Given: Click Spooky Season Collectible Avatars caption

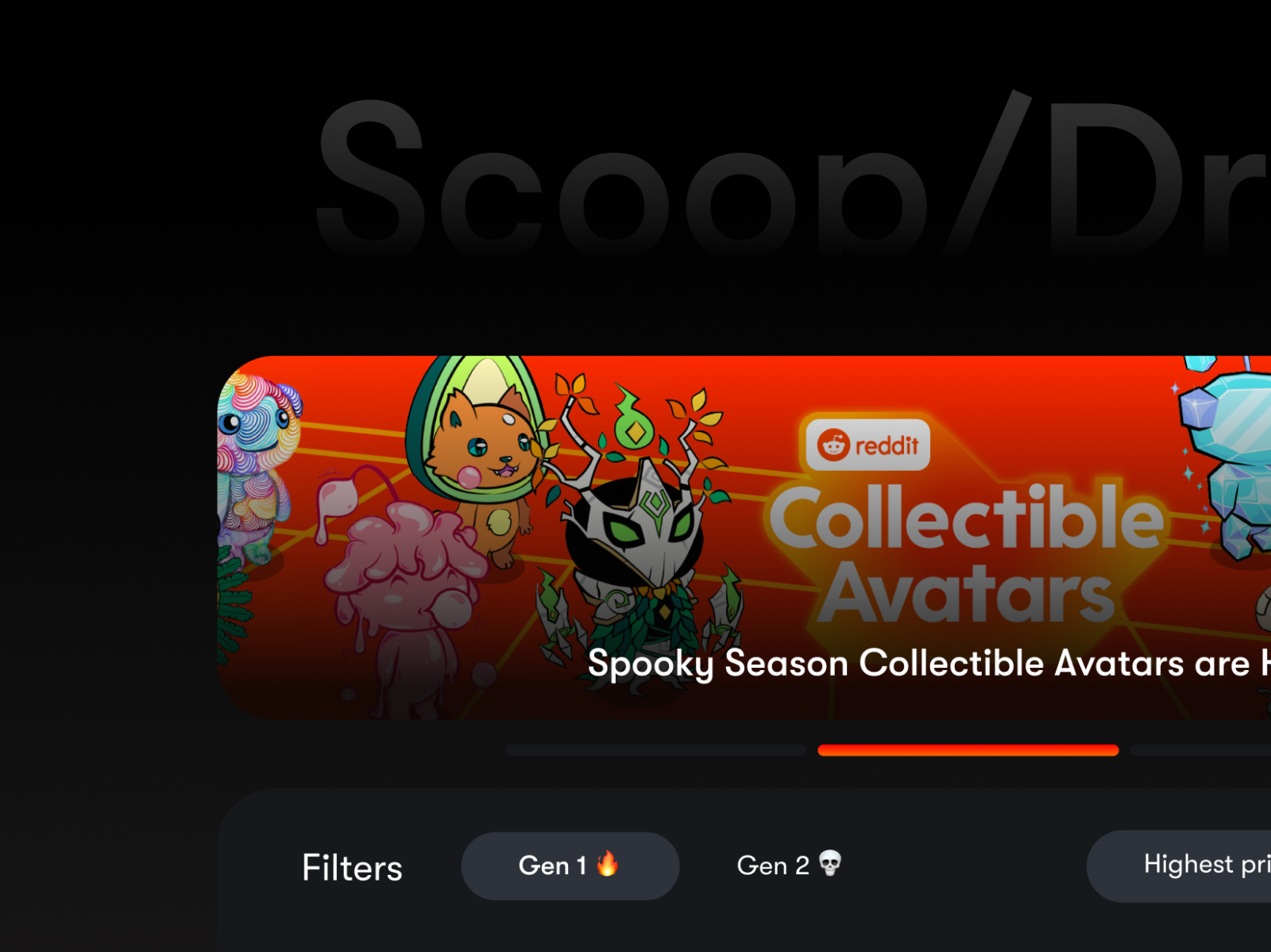Looking at the screenshot, I should click(929, 664).
